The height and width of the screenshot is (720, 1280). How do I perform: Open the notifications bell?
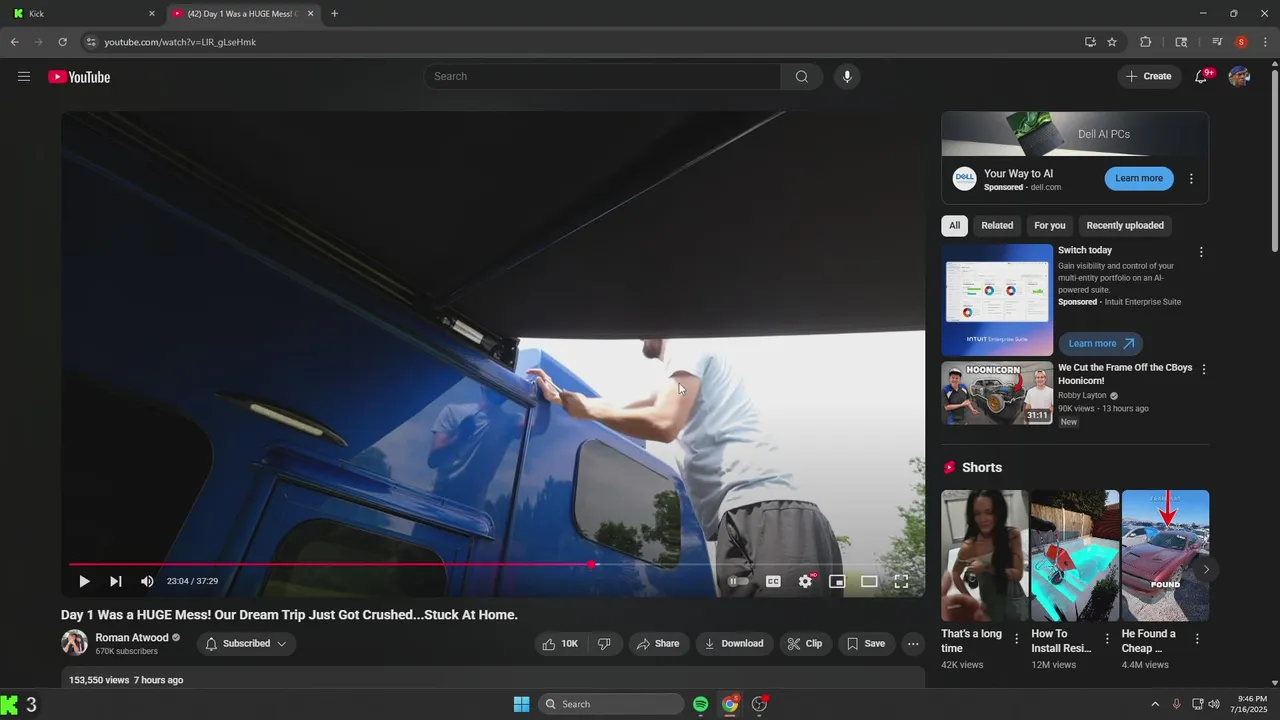(x=1202, y=77)
